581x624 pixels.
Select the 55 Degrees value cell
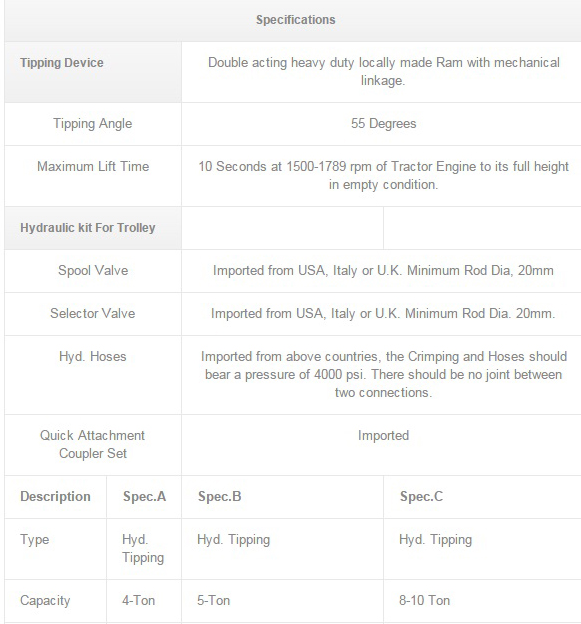pos(384,124)
